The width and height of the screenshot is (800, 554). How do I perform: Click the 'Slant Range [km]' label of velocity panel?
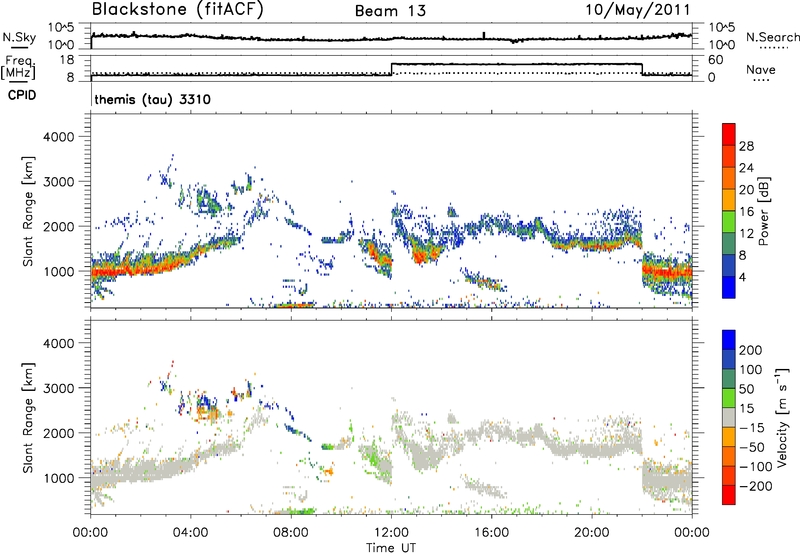(28, 417)
